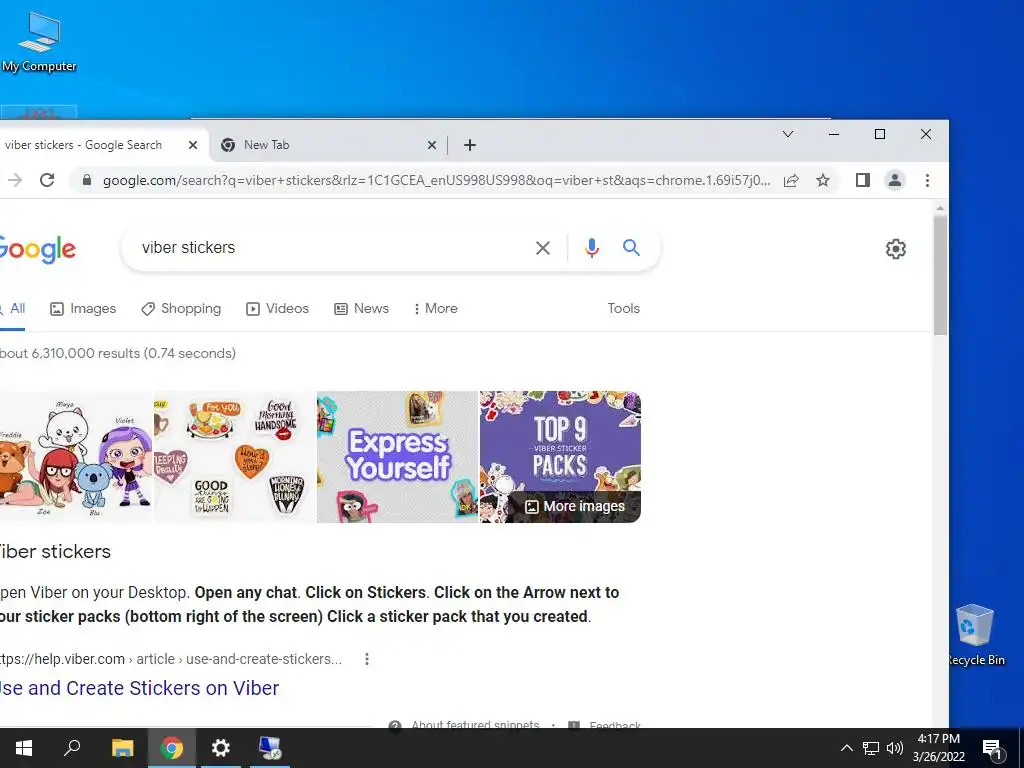Submit search with the magnifier icon
The height and width of the screenshot is (768, 1024).
631,248
